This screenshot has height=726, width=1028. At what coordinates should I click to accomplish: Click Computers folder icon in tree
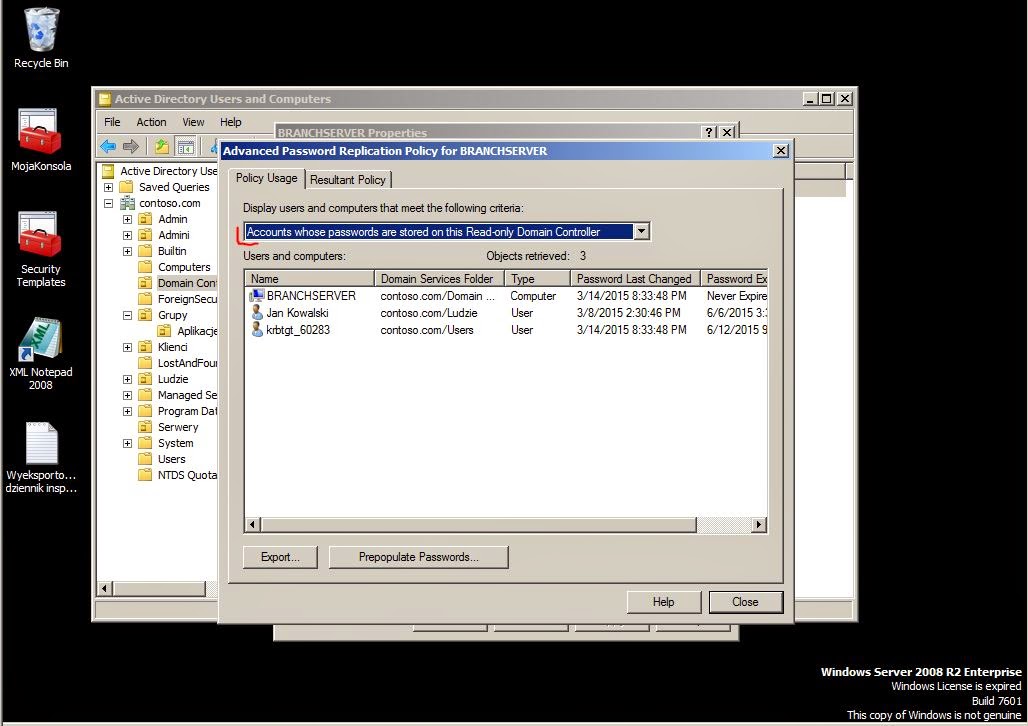coord(145,267)
